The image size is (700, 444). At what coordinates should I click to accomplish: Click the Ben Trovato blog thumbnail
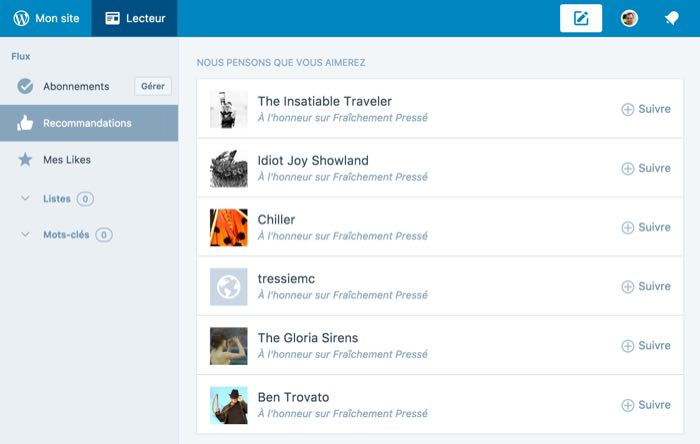tap(228, 404)
